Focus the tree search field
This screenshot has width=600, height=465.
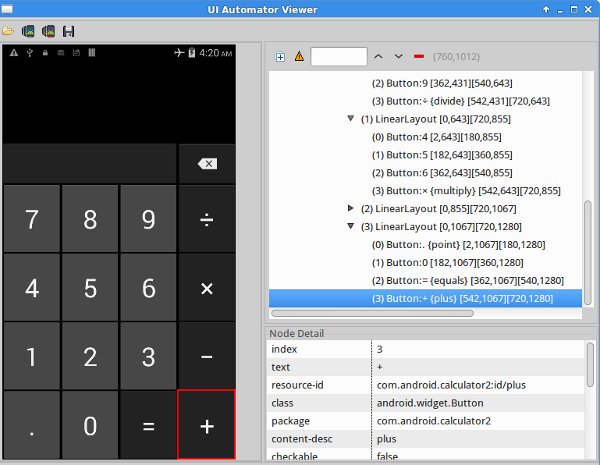pyautogui.click(x=339, y=57)
